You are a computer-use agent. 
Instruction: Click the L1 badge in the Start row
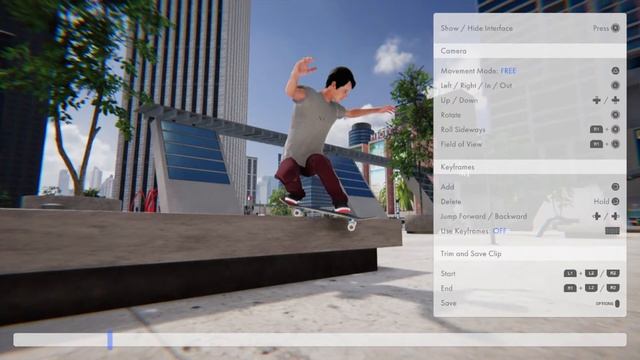pyautogui.click(x=570, y=273)
